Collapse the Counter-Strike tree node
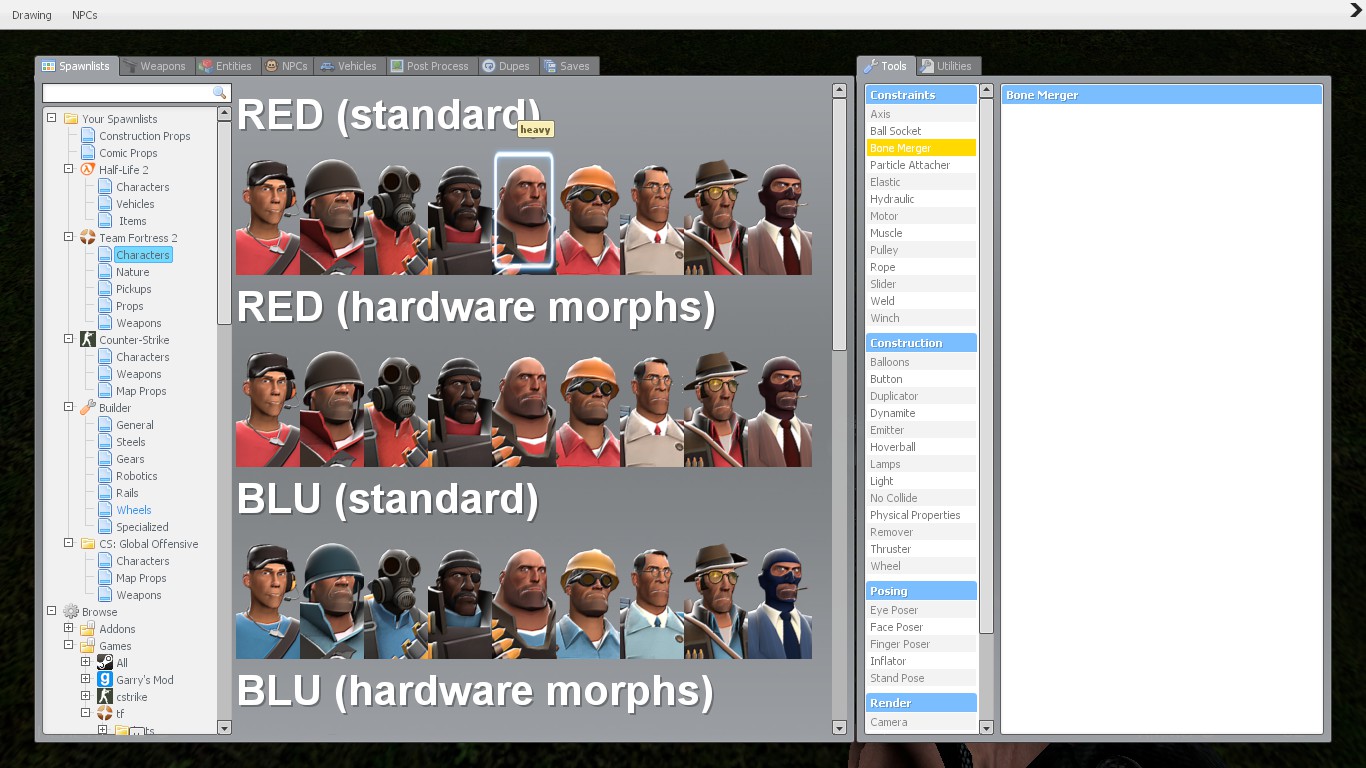The image size is (1366, 768). (x=69, y=340)
